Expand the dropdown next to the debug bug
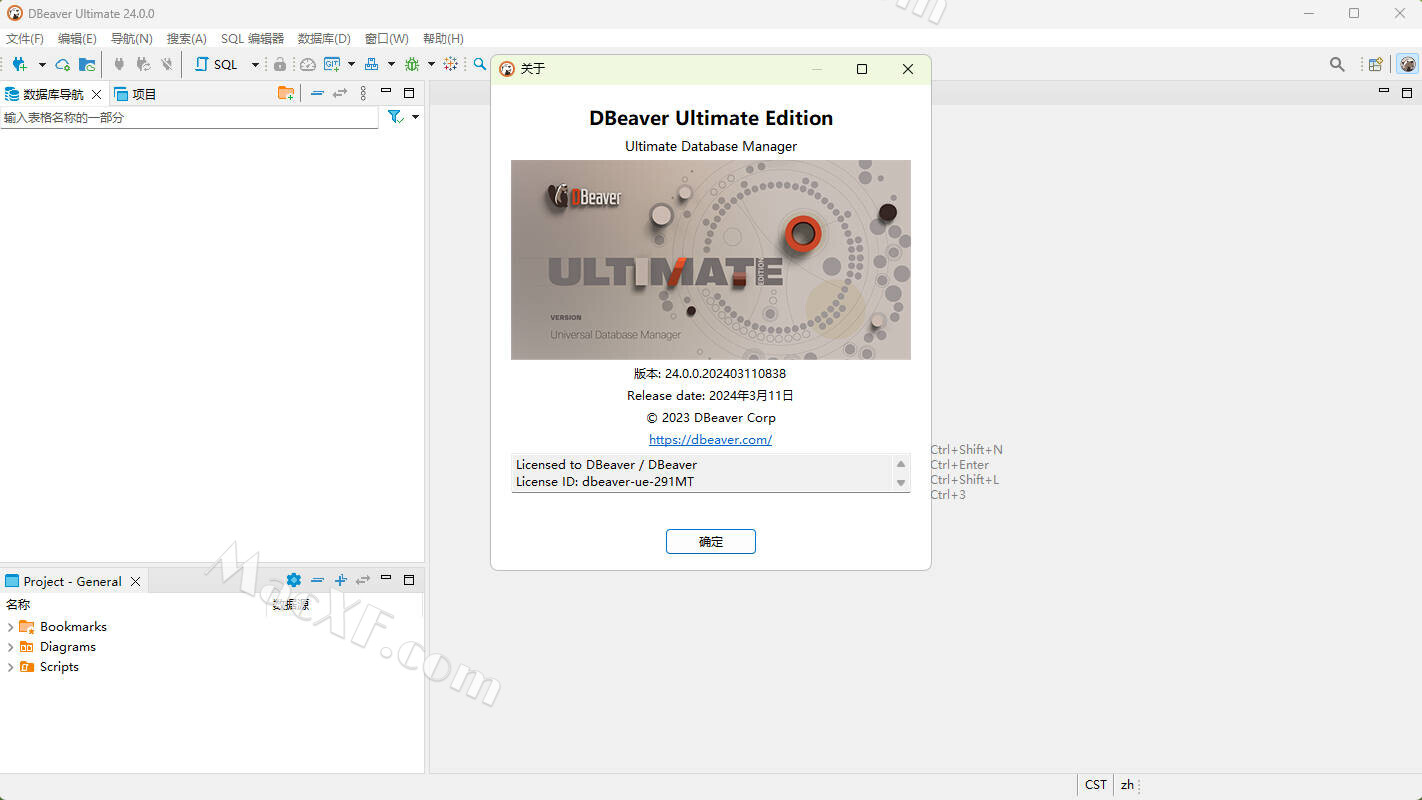The image size is (1422, 800). (431, 64)
